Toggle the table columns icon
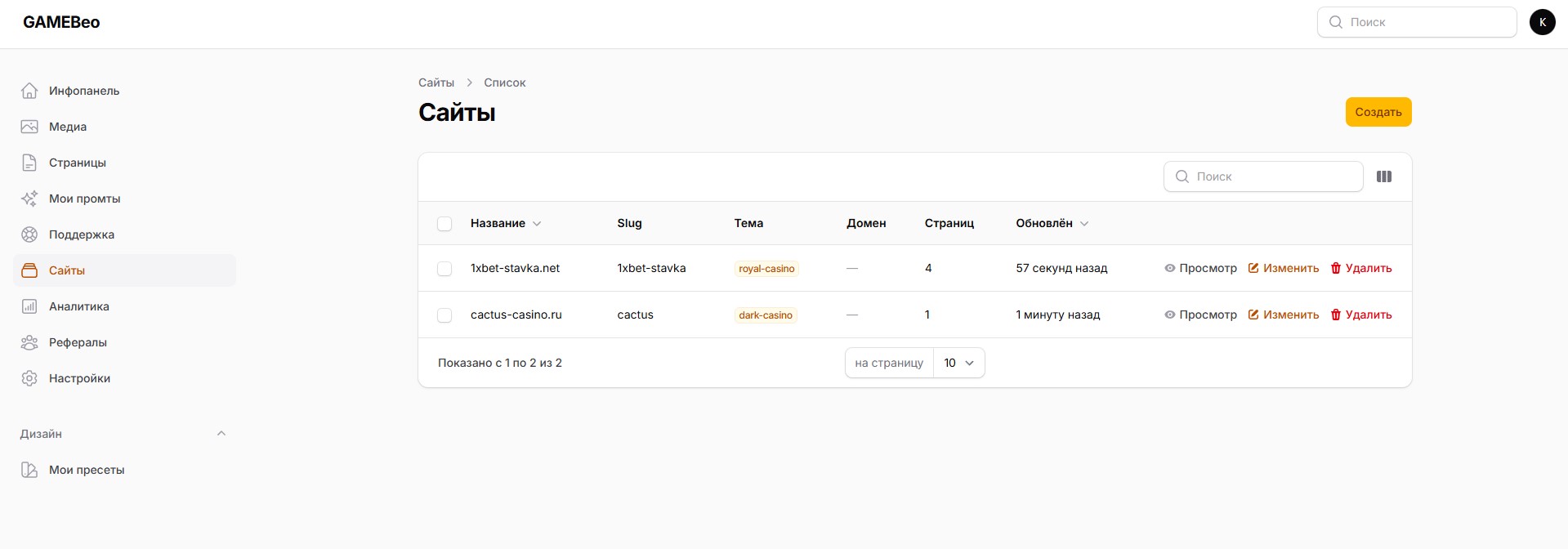 1384,176
